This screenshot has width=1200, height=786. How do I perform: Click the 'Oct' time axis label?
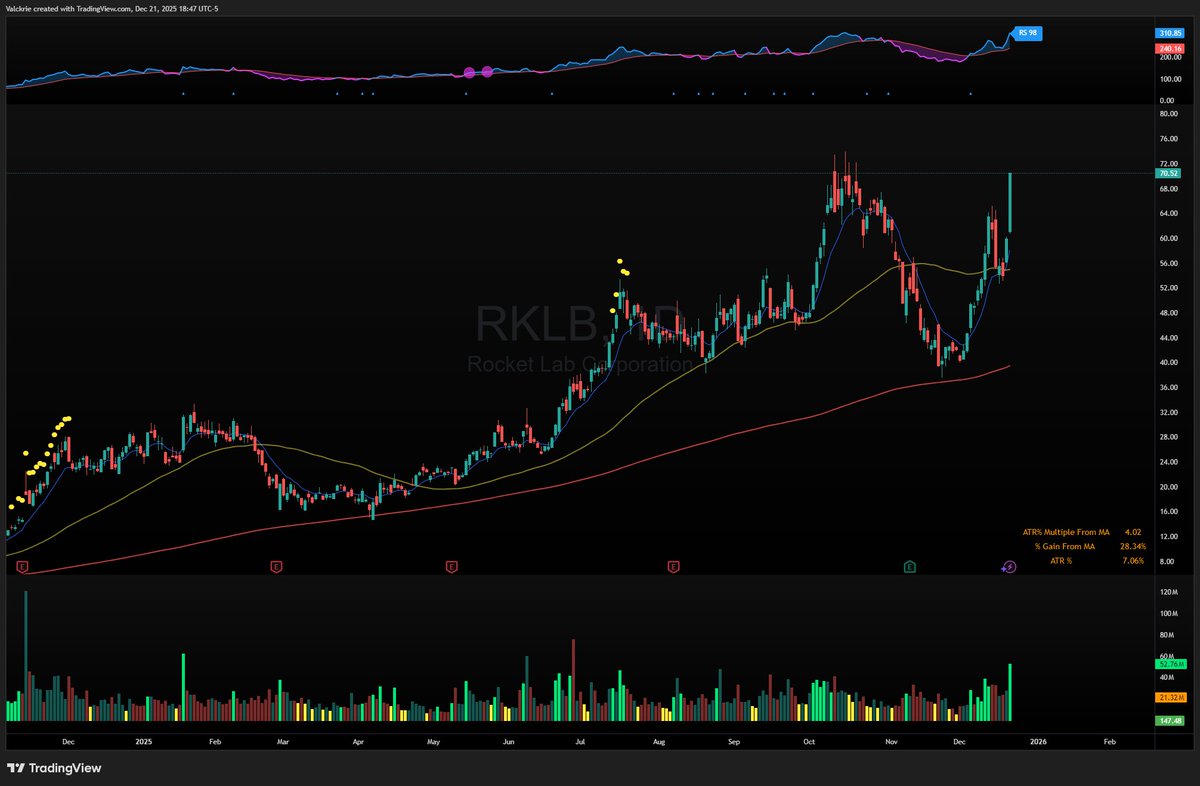[x=808, y=742]
